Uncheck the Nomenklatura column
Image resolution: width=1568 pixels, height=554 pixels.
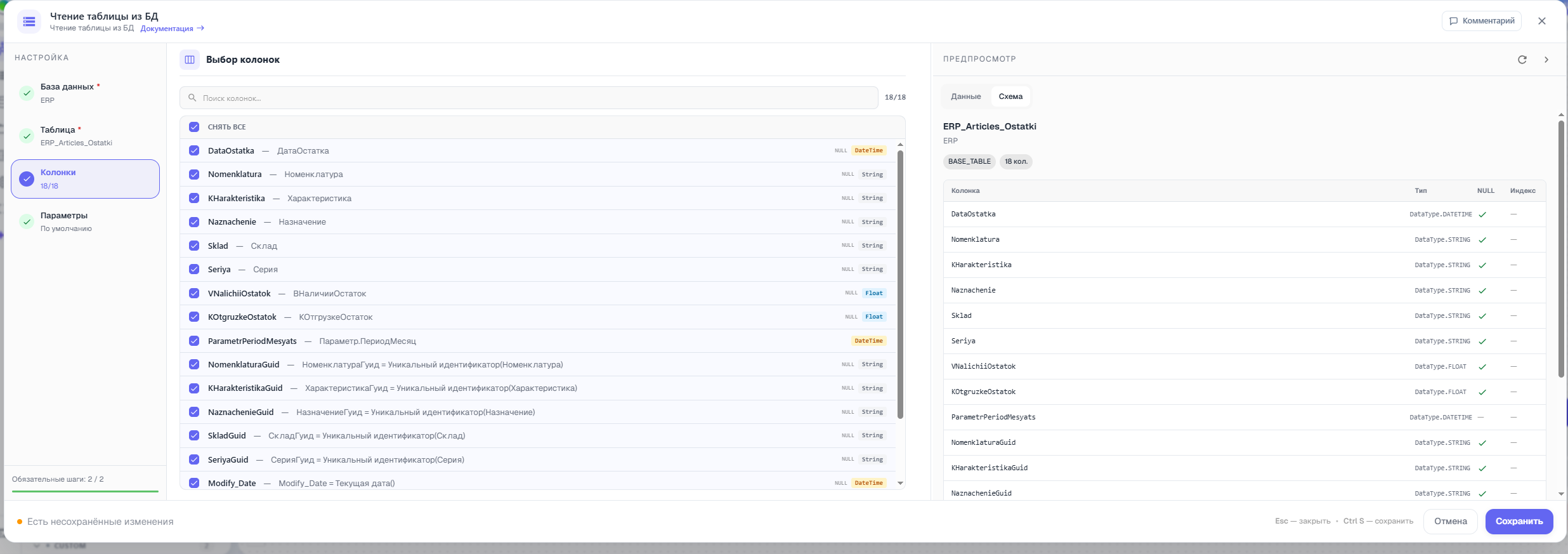coord(194,174)
